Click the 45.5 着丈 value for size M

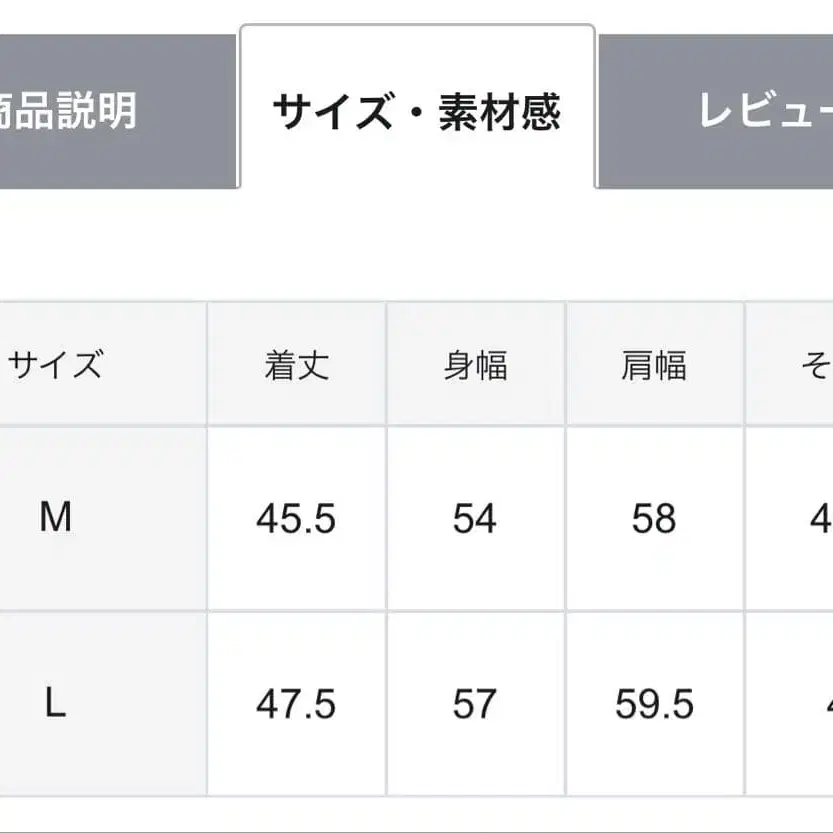coord(297,518)
